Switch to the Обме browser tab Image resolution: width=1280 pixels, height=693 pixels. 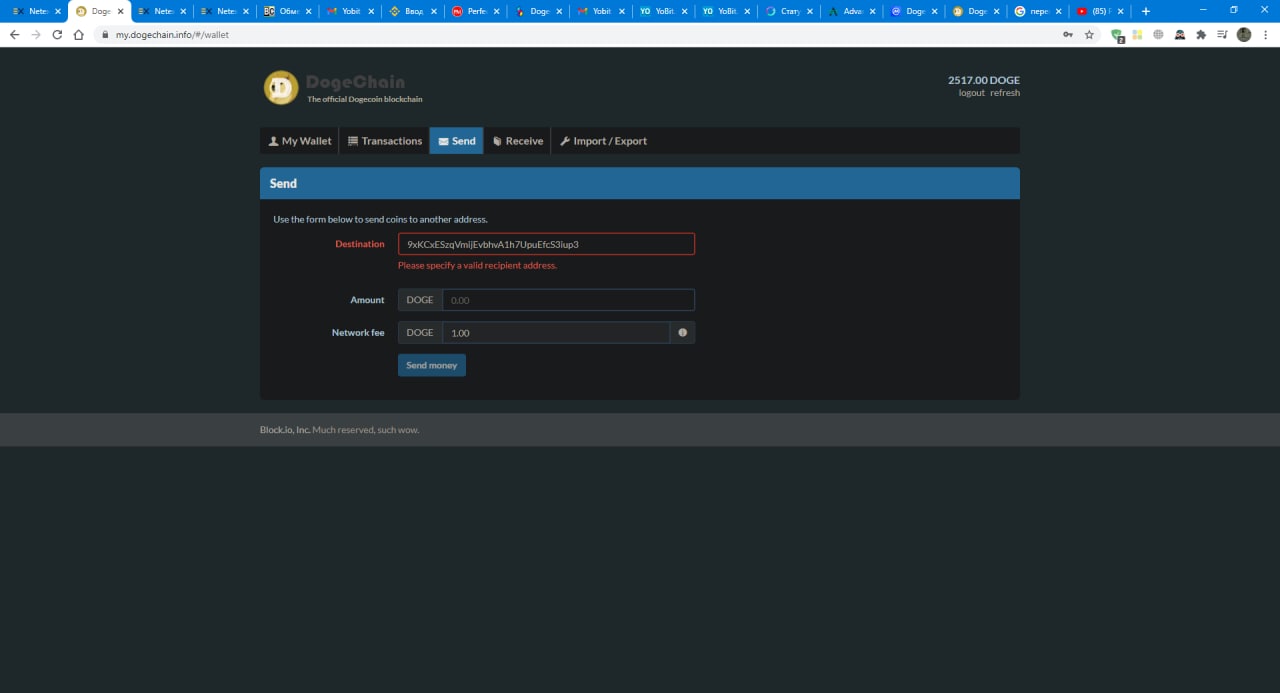click(287, 11)
